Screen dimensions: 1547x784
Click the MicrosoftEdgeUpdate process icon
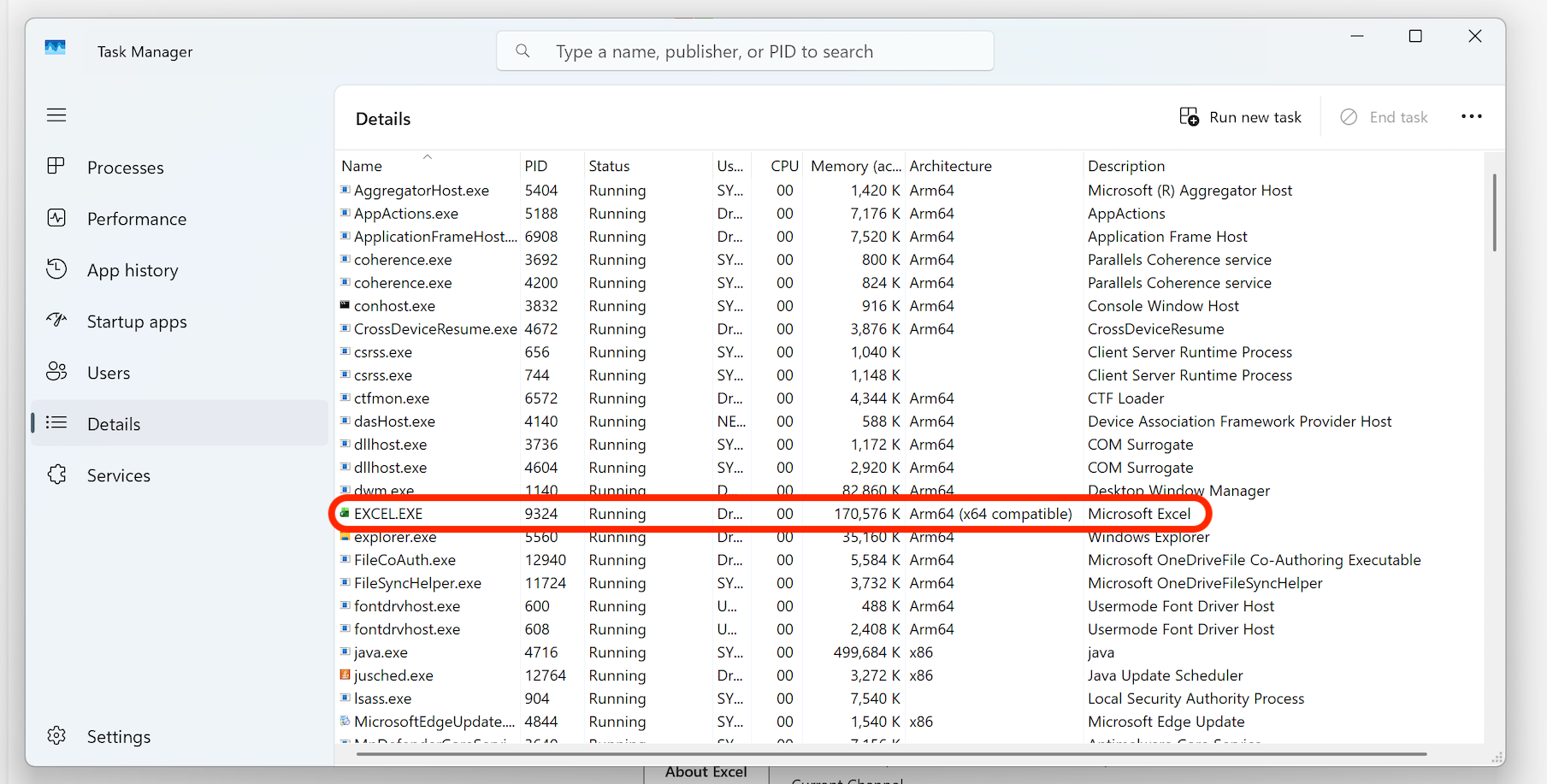[345, 721]
